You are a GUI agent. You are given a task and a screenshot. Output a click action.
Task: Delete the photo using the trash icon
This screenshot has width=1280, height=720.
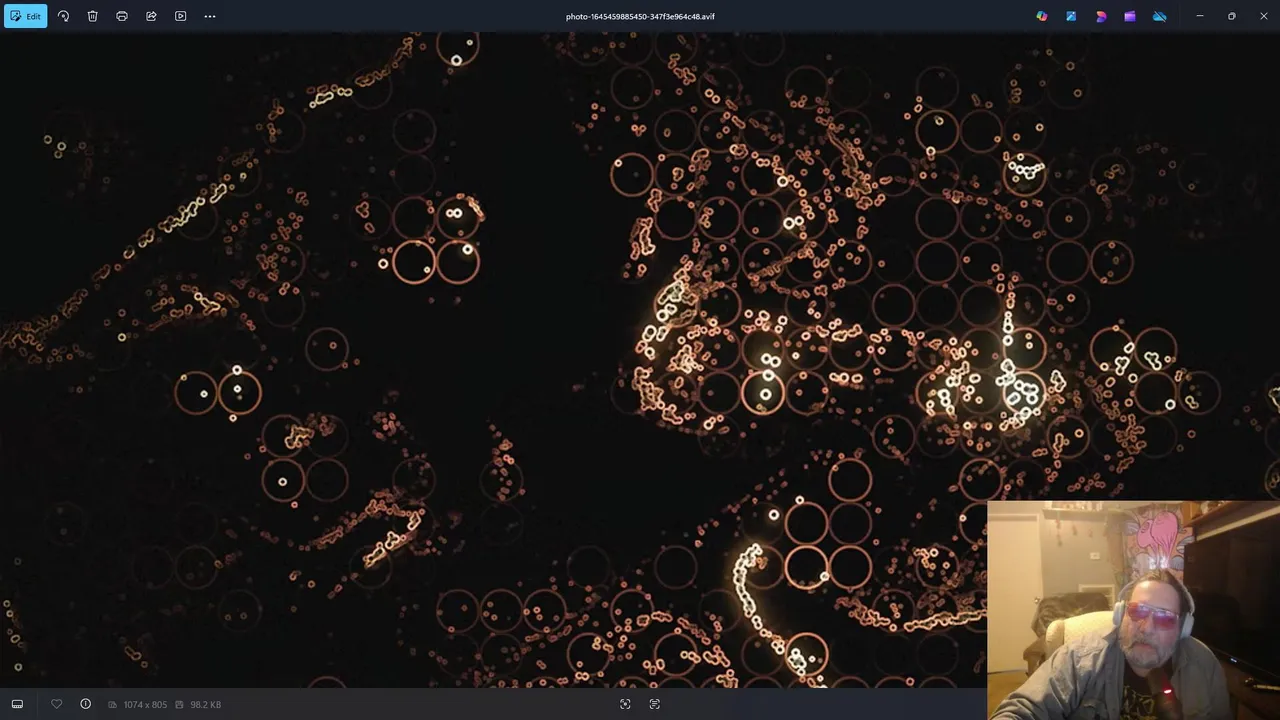[x=92, y=16]
